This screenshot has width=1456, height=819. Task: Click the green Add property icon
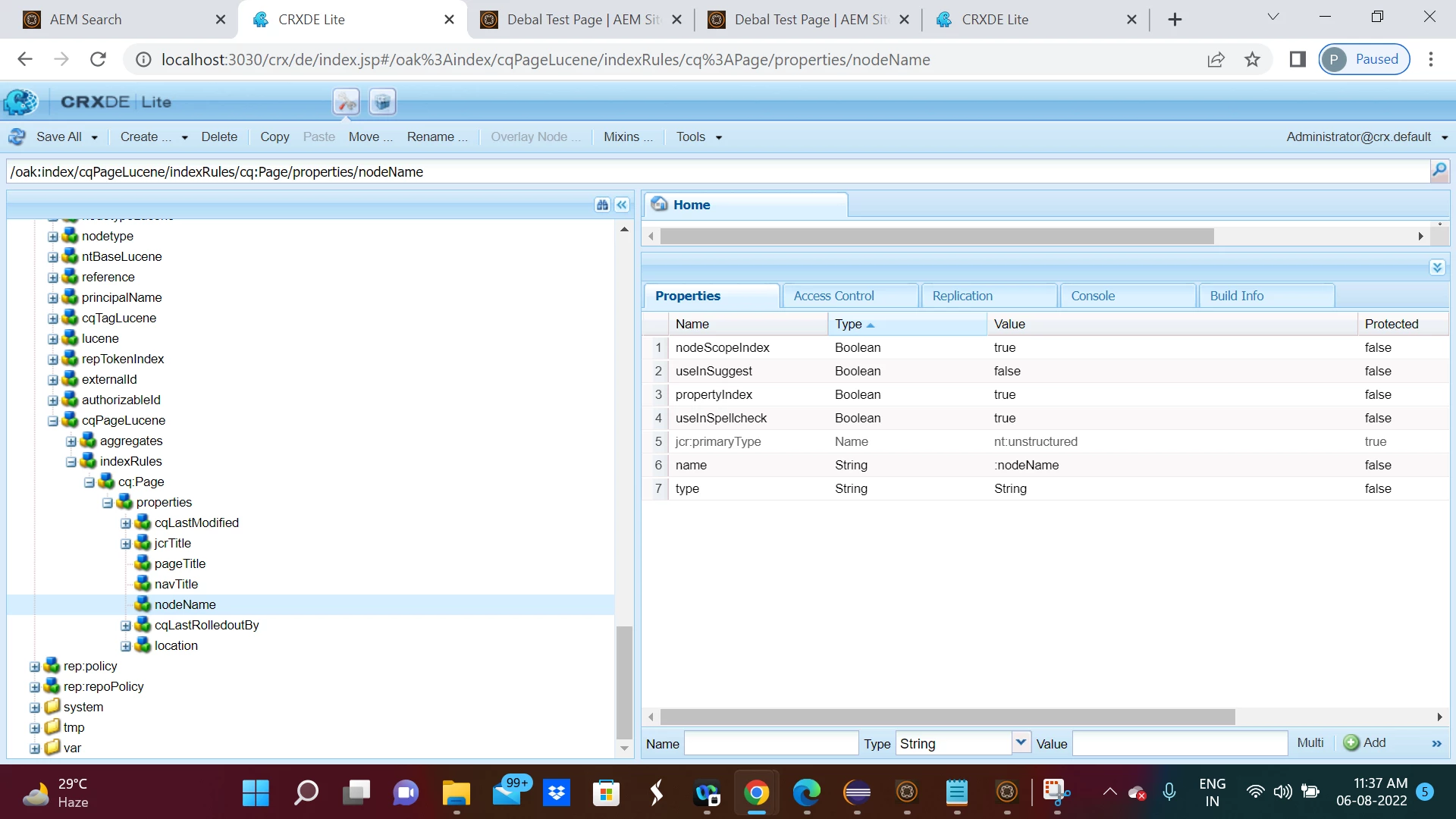pyautogui.click(x=1351, y=743)
